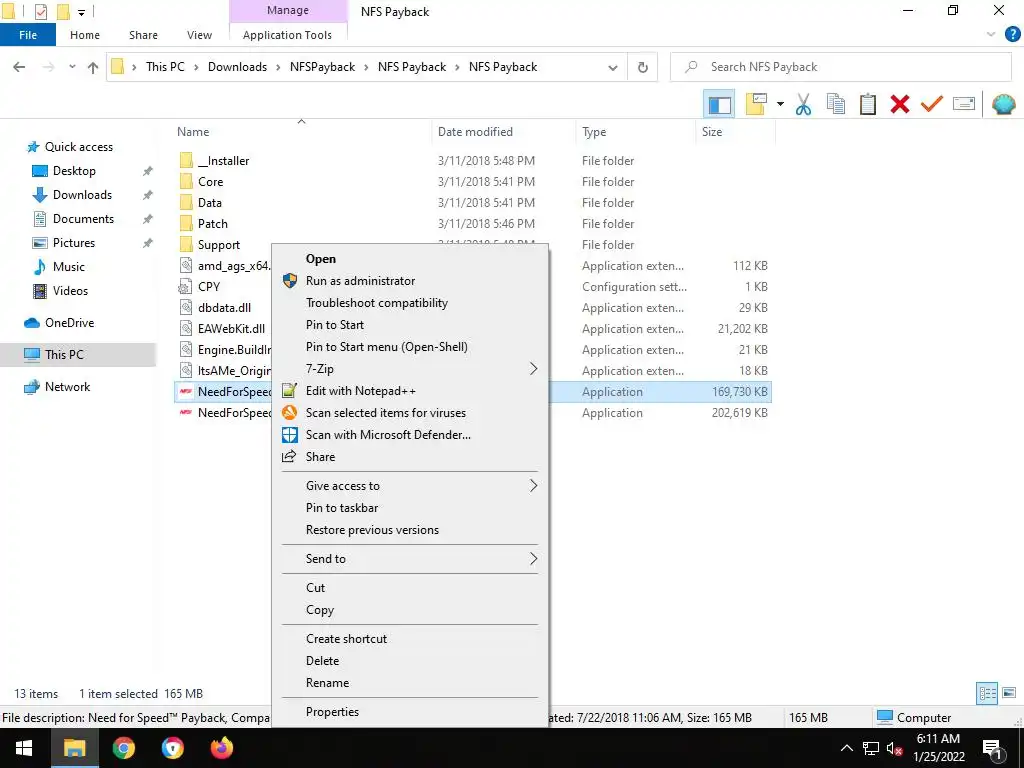This screenshot has height=768, width=1024.
Task: Open the Share ribbon tab
Action: point(143,35)
